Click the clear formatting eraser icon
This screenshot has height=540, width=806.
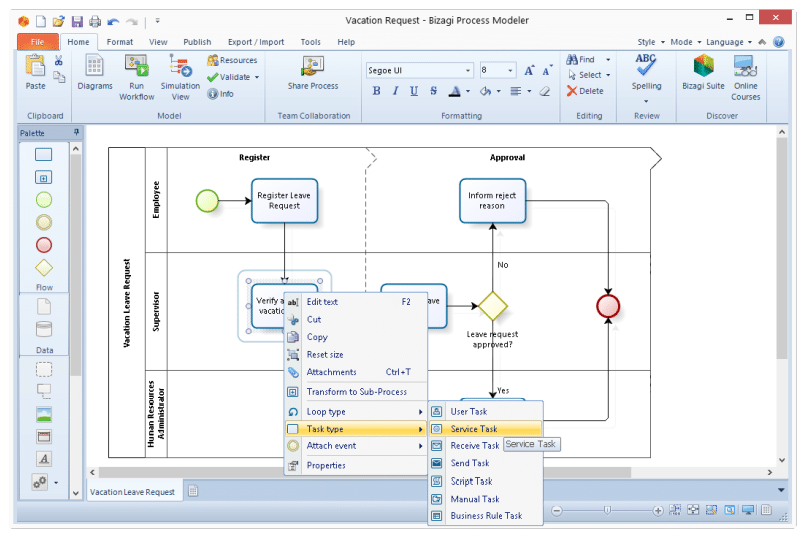545,91
